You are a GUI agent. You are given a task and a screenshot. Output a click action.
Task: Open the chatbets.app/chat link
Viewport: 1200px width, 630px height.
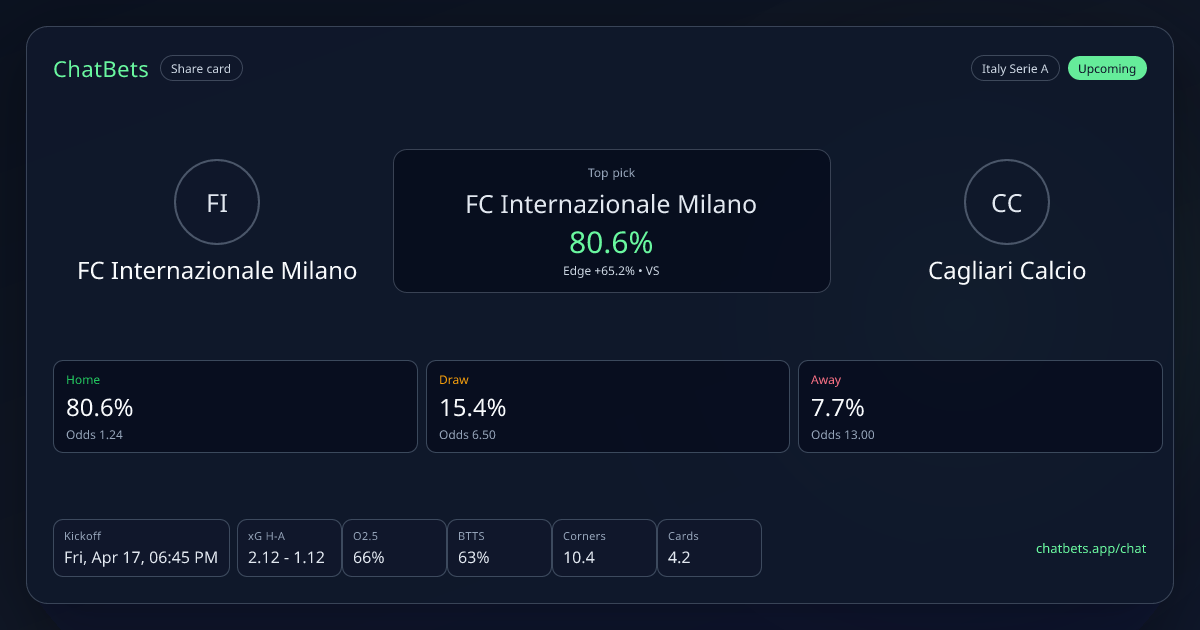pos(1091,548)
